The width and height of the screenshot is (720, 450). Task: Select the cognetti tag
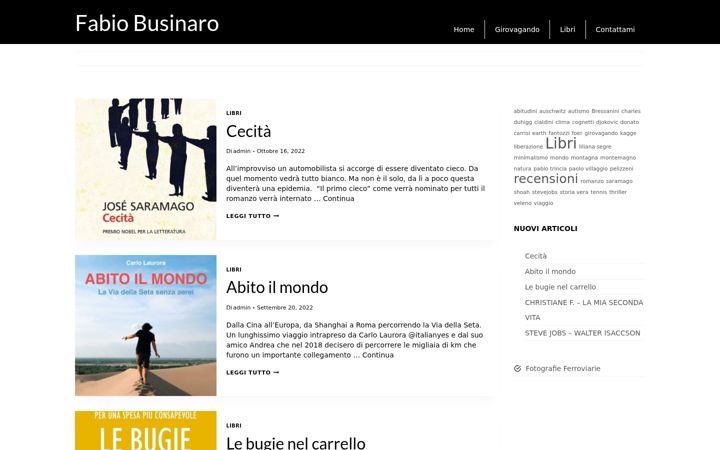[583, 122]
